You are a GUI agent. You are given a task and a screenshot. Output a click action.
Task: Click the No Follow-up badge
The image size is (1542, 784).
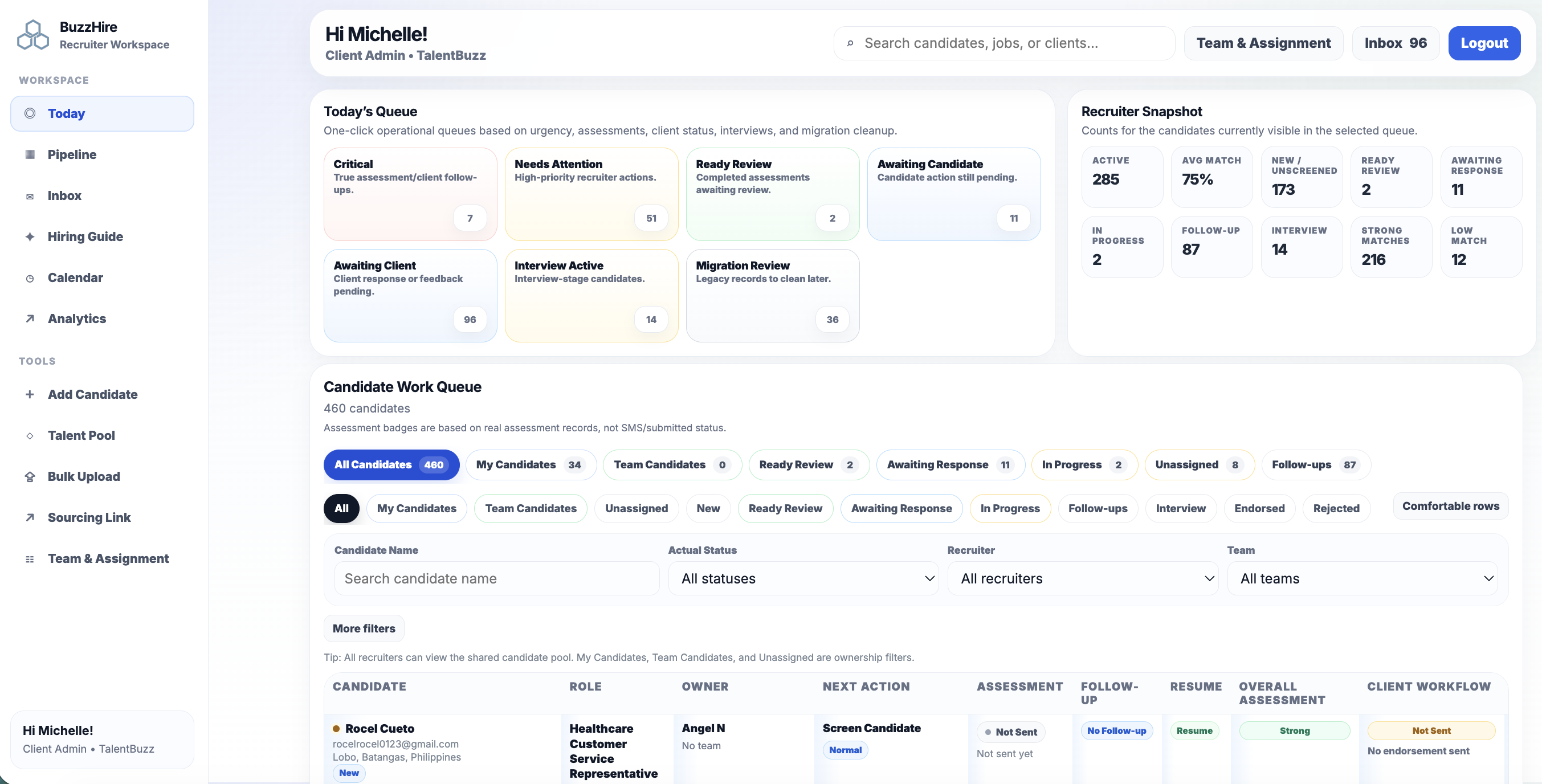click(1116, 731)
